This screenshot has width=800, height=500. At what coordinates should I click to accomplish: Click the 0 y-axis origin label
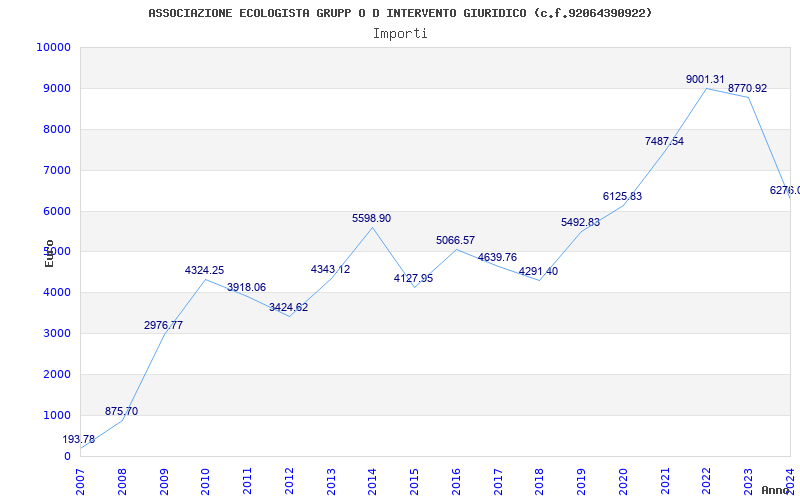click(67, 456)
